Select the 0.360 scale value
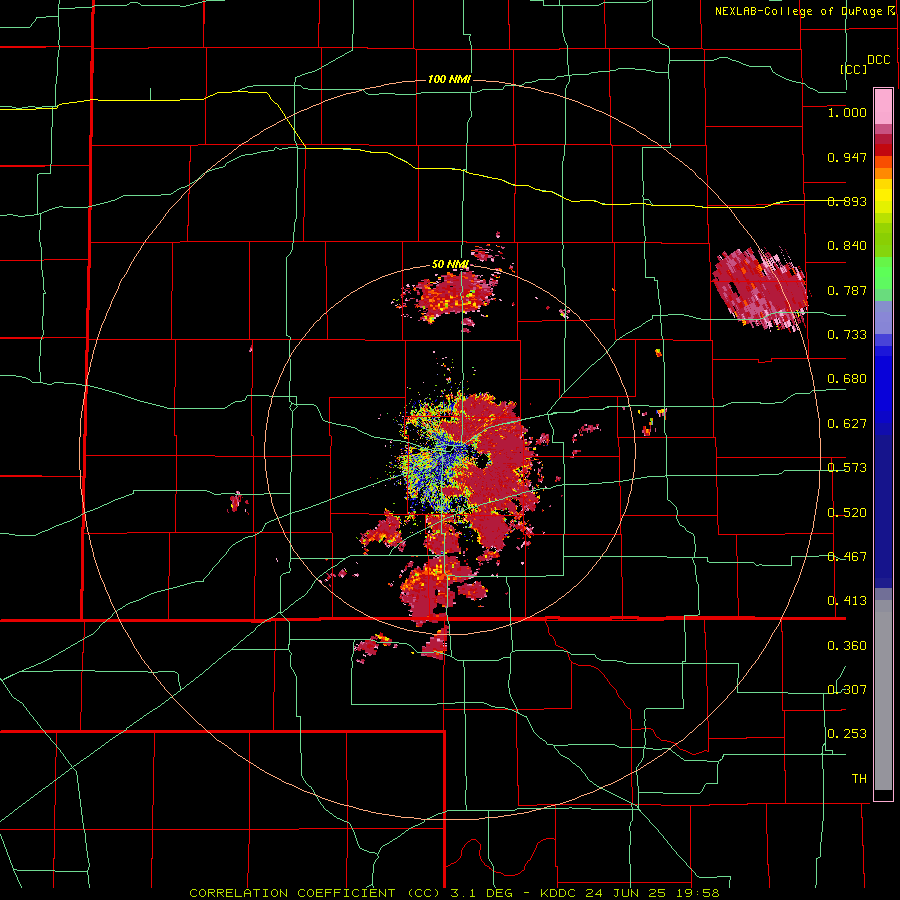 pyautogui.click(x=847, y=646)
